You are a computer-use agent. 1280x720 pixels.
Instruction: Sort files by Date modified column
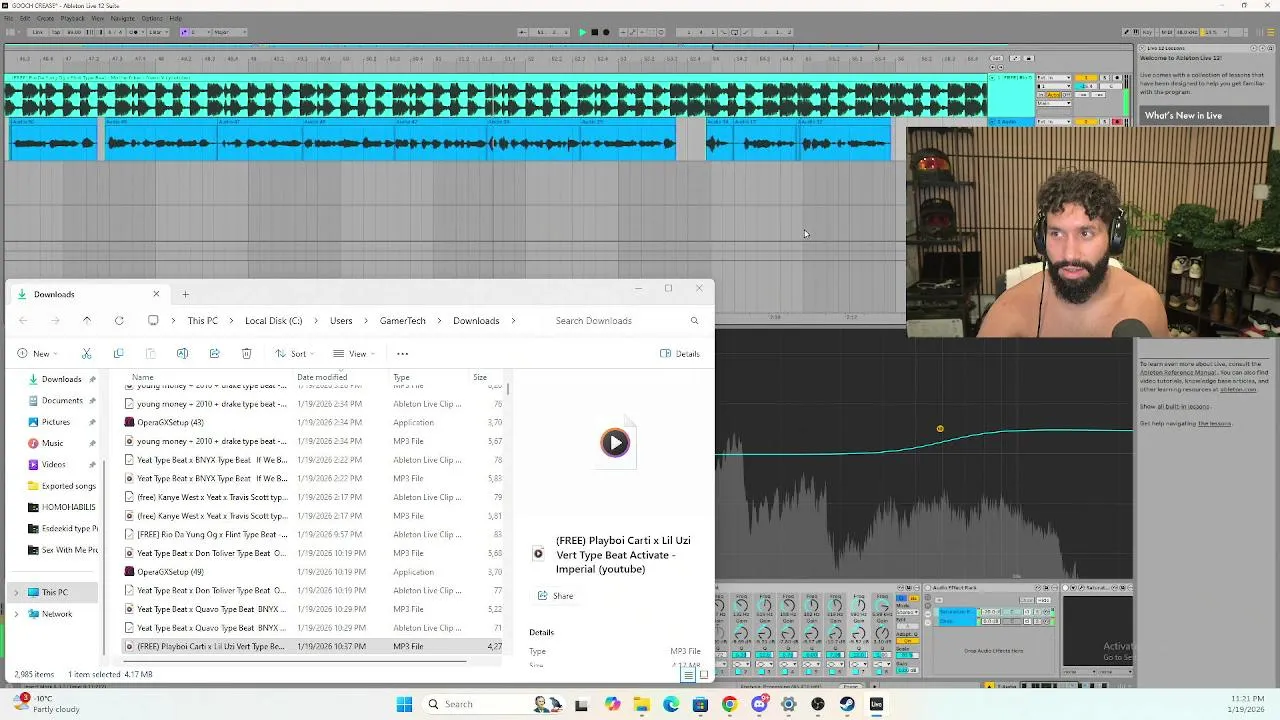point(322,377)
